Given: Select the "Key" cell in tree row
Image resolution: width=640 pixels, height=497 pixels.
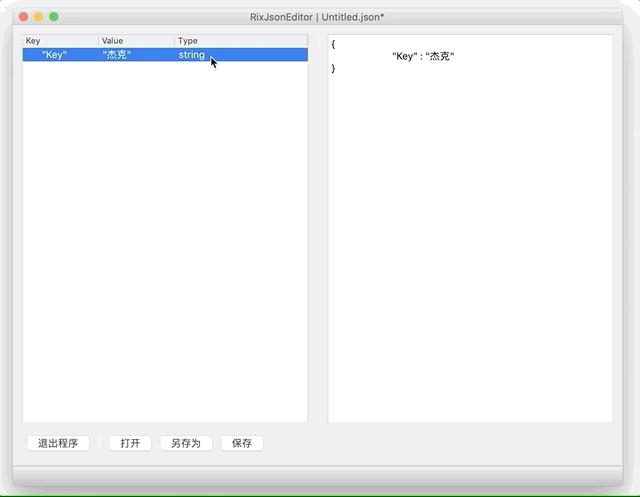Looking at the screenshot, I should tap(54, 55).
